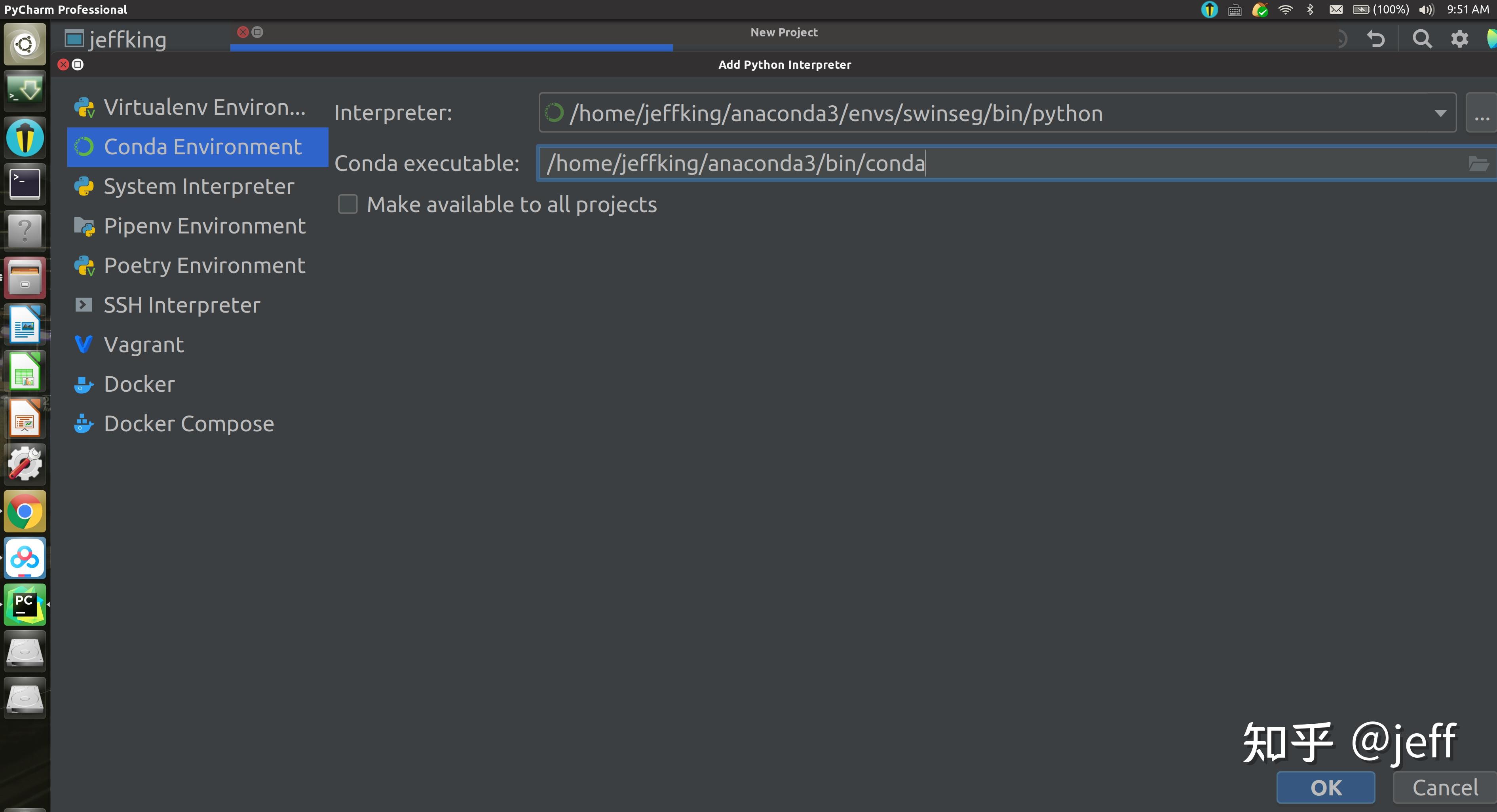Launch LibreOffice Calc from launcher
This screenshot has height=812, width=1497.
click(25, 371)
